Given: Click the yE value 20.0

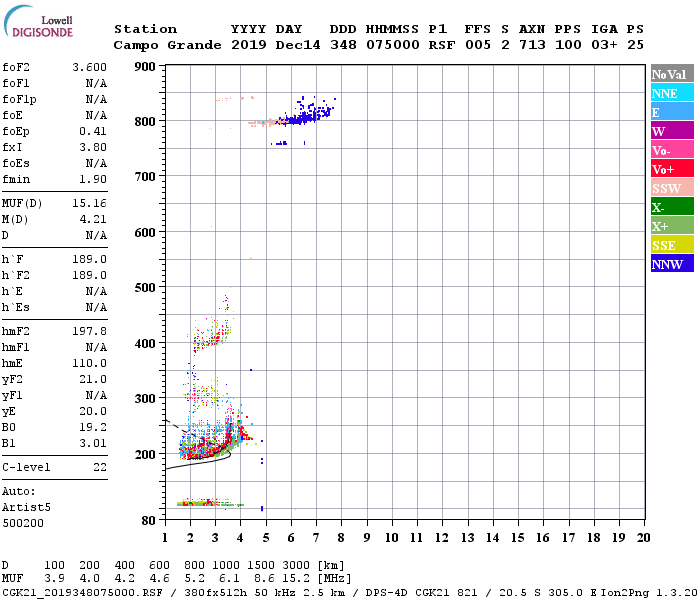Looking at the screenshot, I should tap(93, 412).
